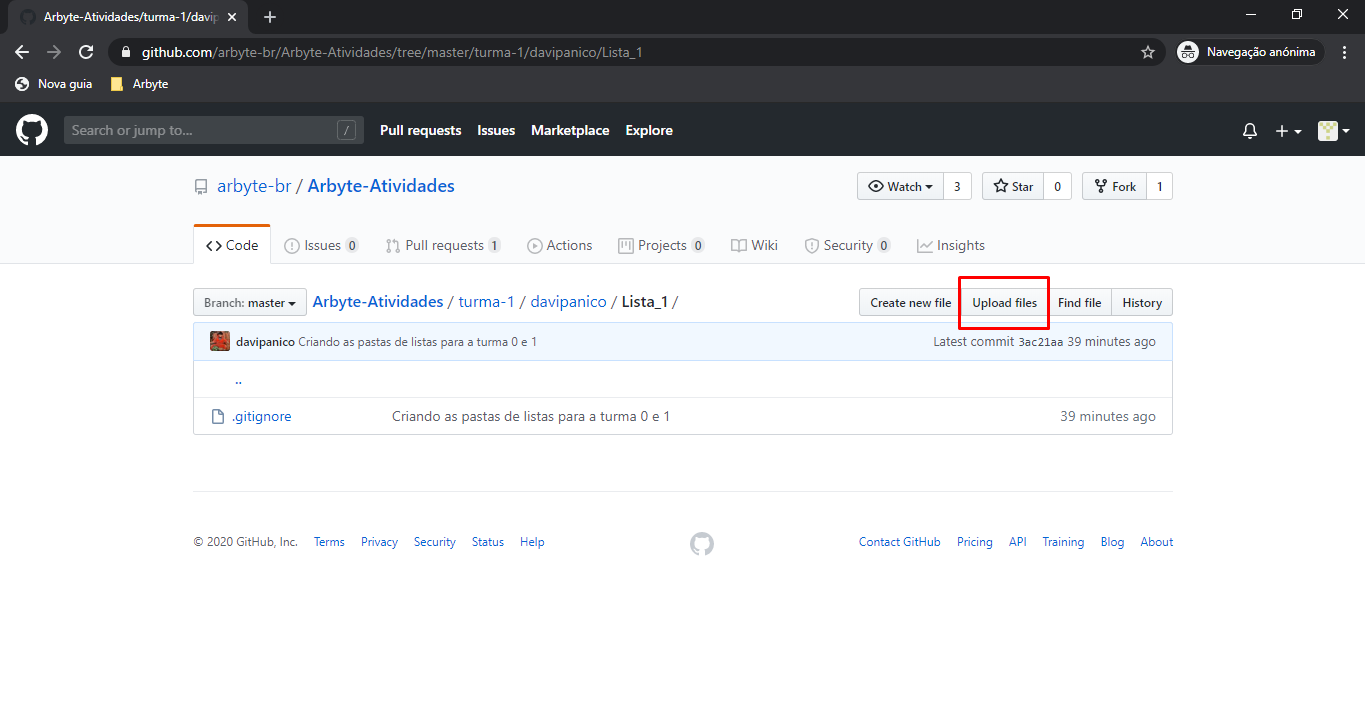Reload the current page
This screenshot has width=1365, height=728.
tap(86, 52)
